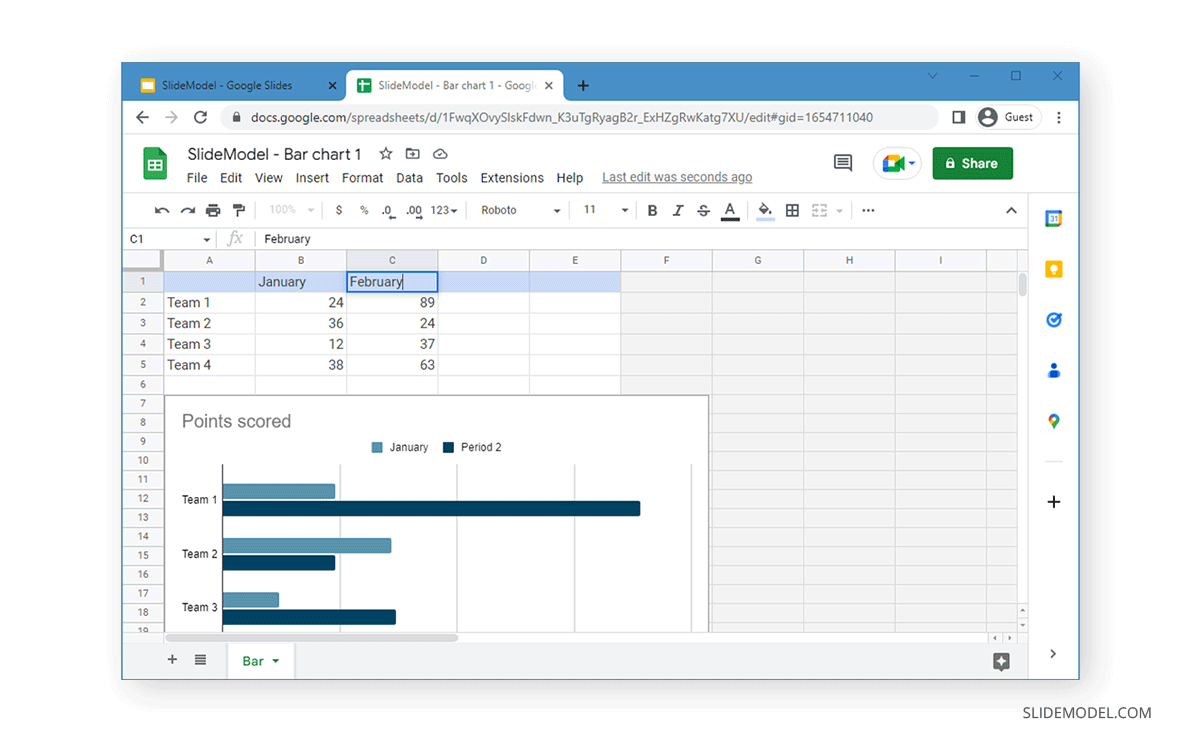The width and height of the screenshot is (1200, 743).
Task: Open Google Calendar in the side panel
Action: tap(1053, 218)
